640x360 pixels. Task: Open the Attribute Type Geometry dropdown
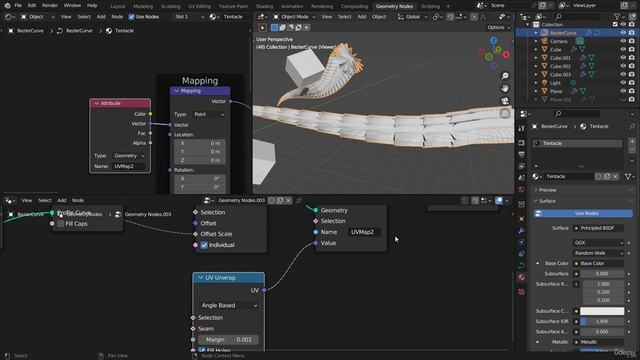coord(129,156)
